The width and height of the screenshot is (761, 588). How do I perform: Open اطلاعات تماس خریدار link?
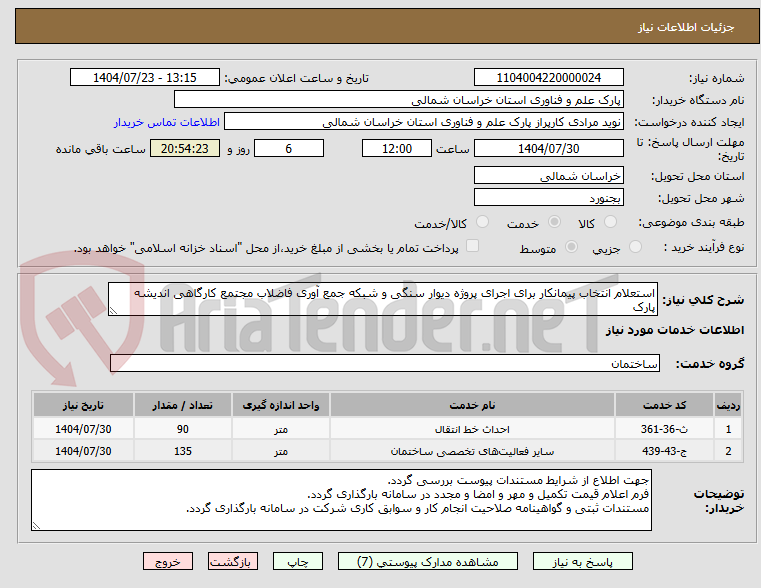(167, 122)
